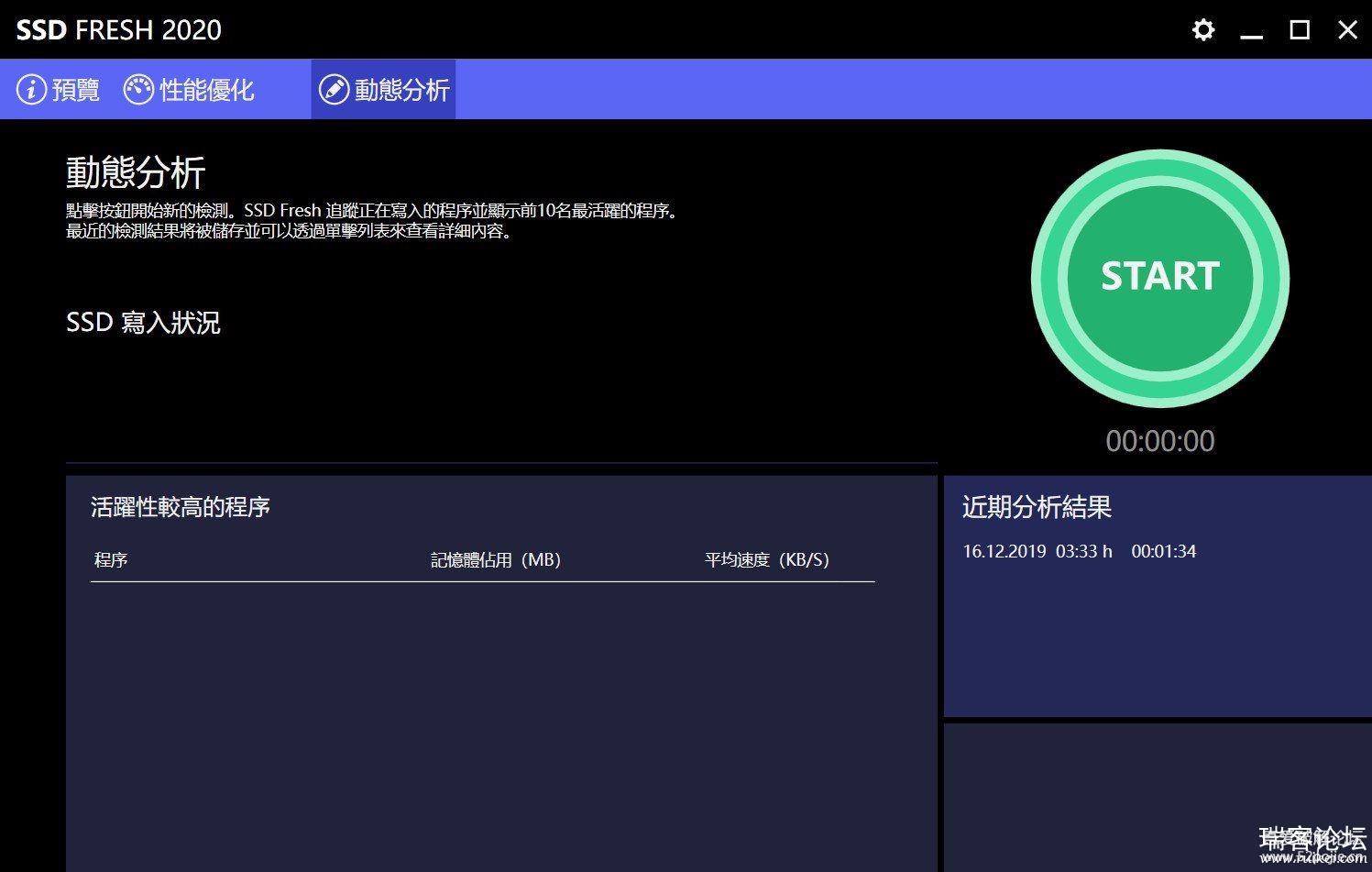Click the info icon beside 預覽

[x=31, y=90]
